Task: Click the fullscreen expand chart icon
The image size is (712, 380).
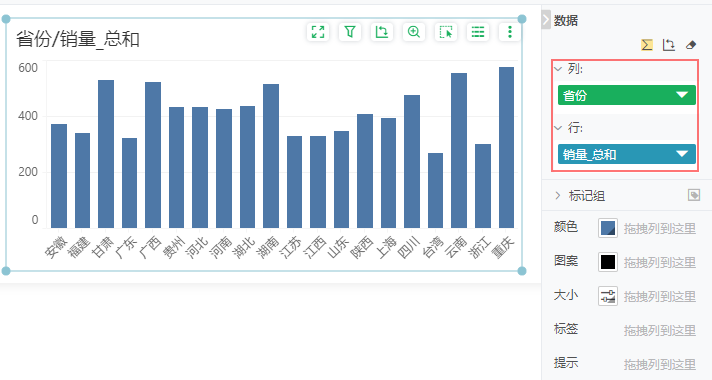Action: click(318, 32)
